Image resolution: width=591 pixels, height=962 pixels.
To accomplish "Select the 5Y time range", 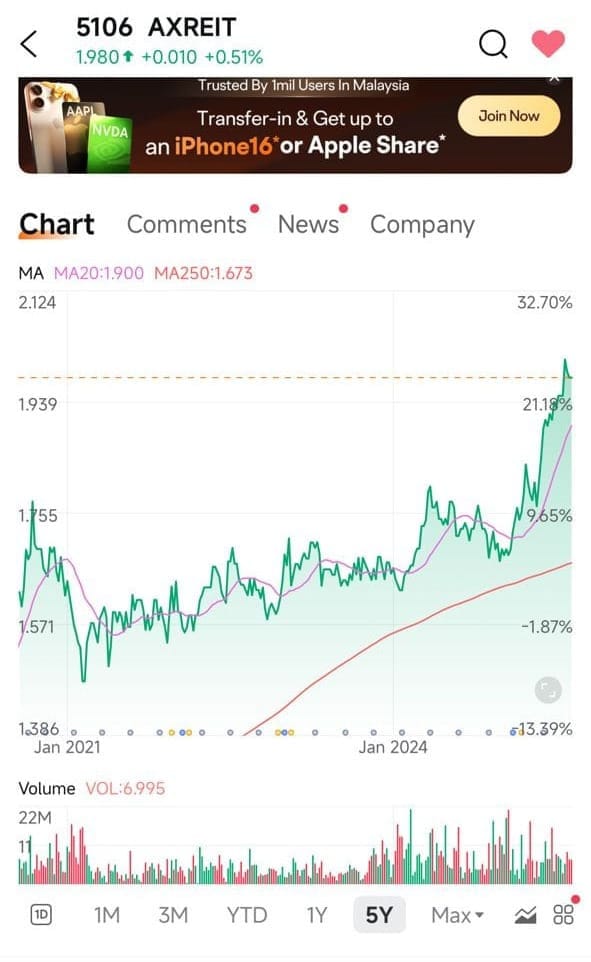I will (x=379, y=915).
